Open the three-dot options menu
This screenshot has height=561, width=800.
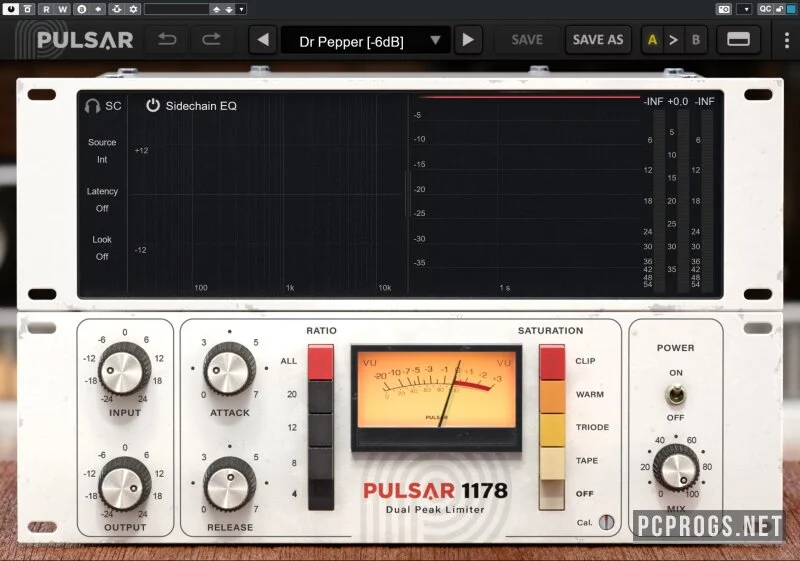[786, 40]
